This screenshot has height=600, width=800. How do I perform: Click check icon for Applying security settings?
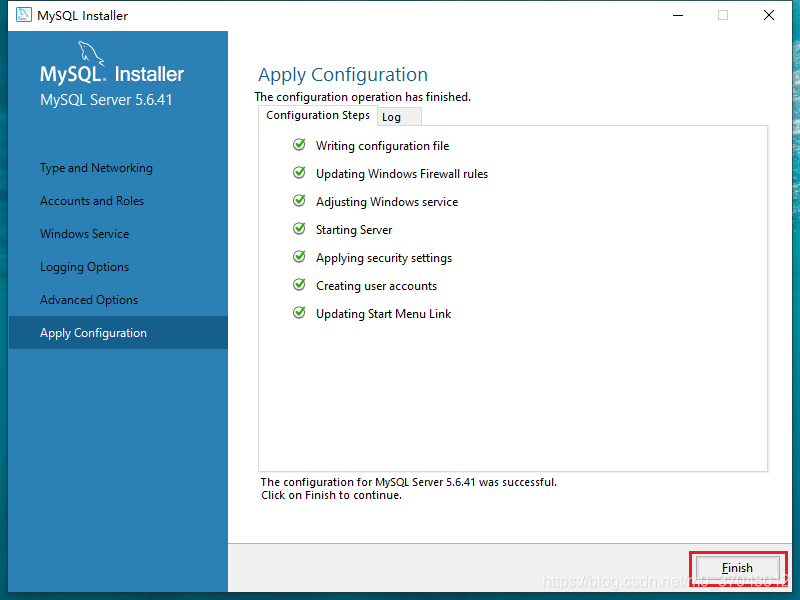[x=299, y=257]
